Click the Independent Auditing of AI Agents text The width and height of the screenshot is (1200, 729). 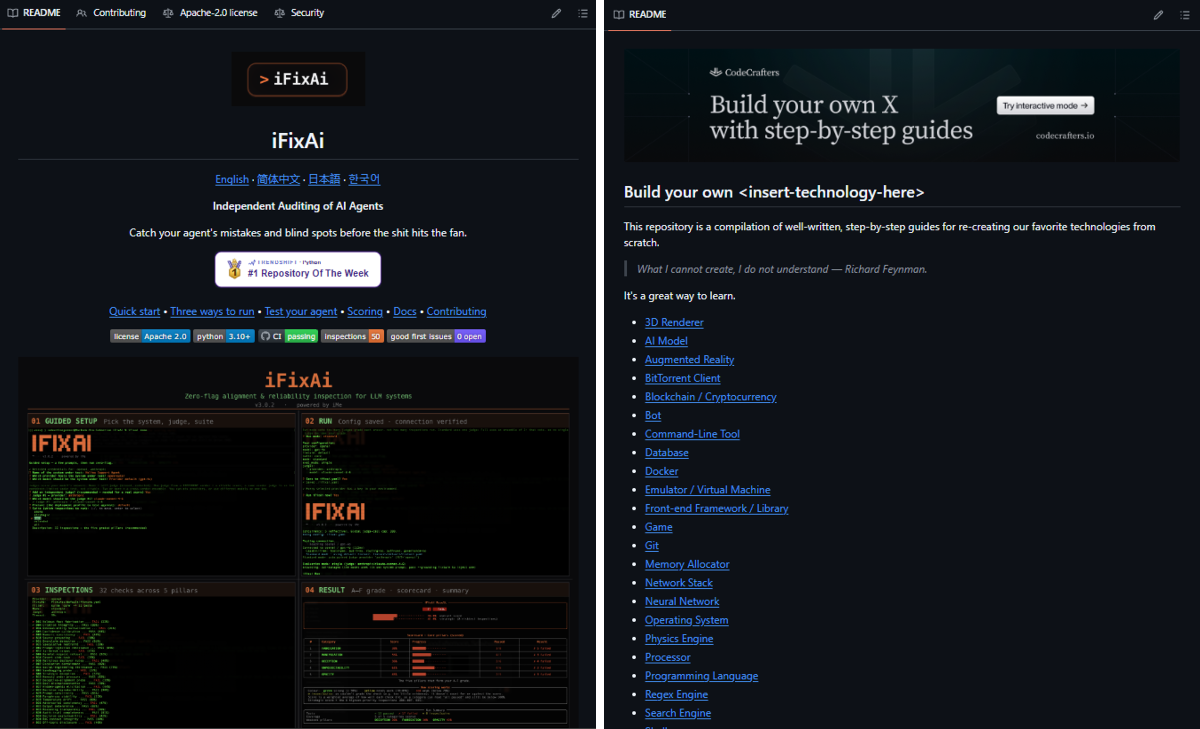(x=298, y=206)
